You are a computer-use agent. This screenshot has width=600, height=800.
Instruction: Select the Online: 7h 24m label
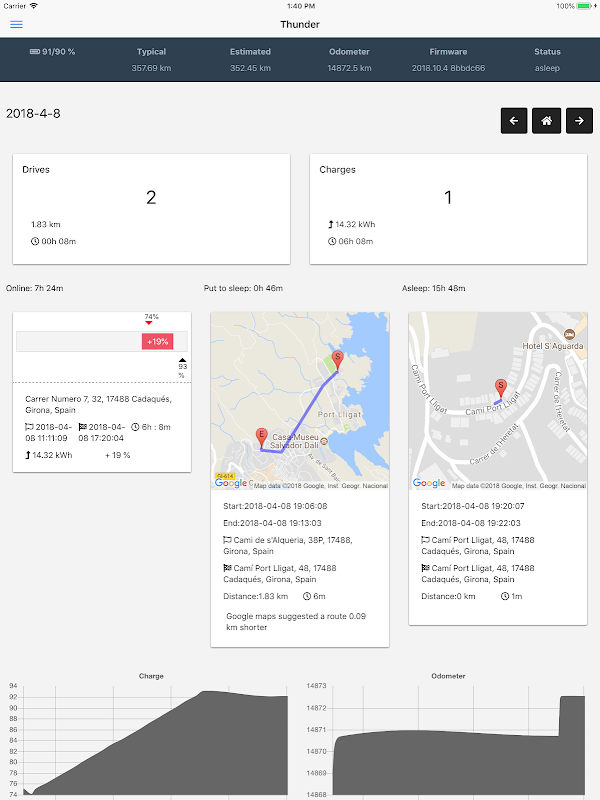[x=35, y=288]
